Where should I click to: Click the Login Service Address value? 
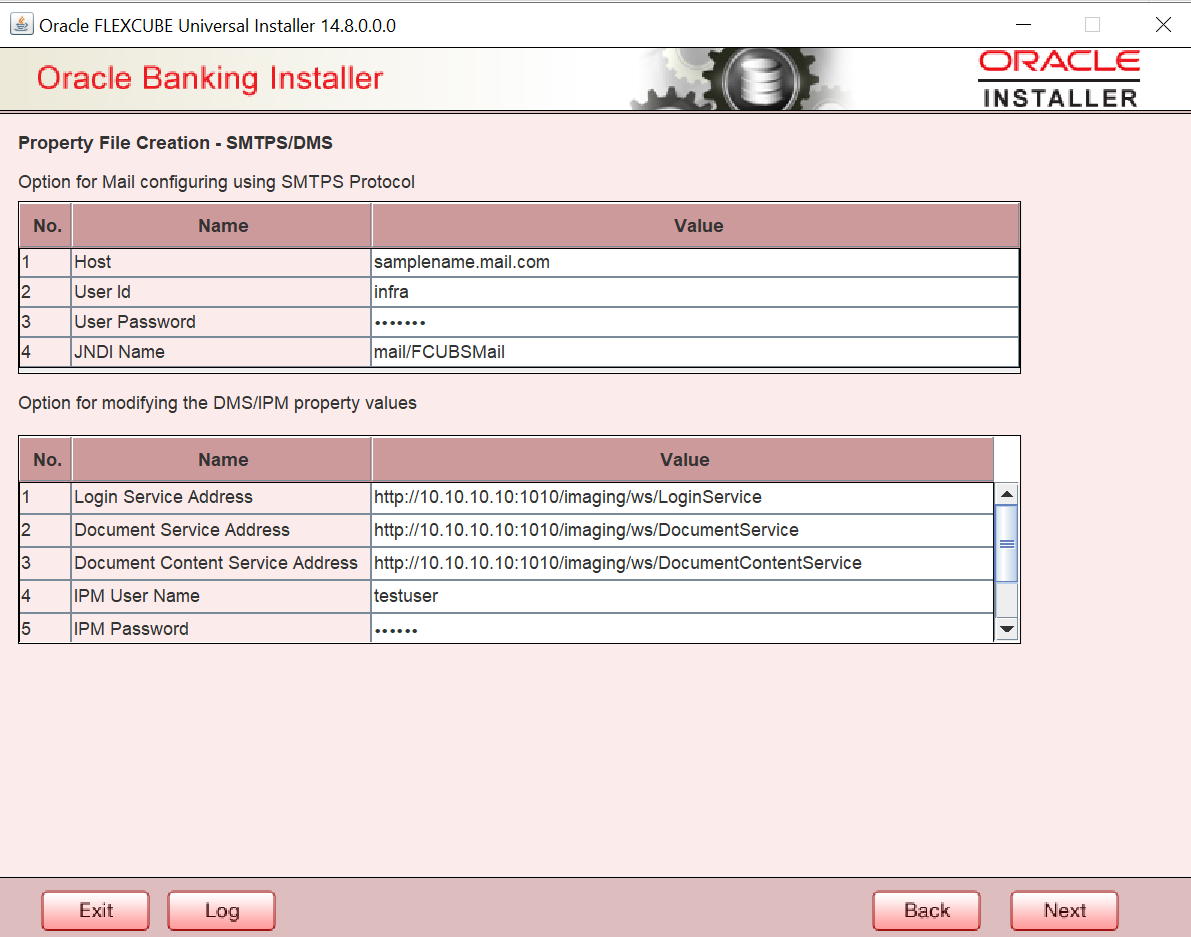[x=681, y=497]
